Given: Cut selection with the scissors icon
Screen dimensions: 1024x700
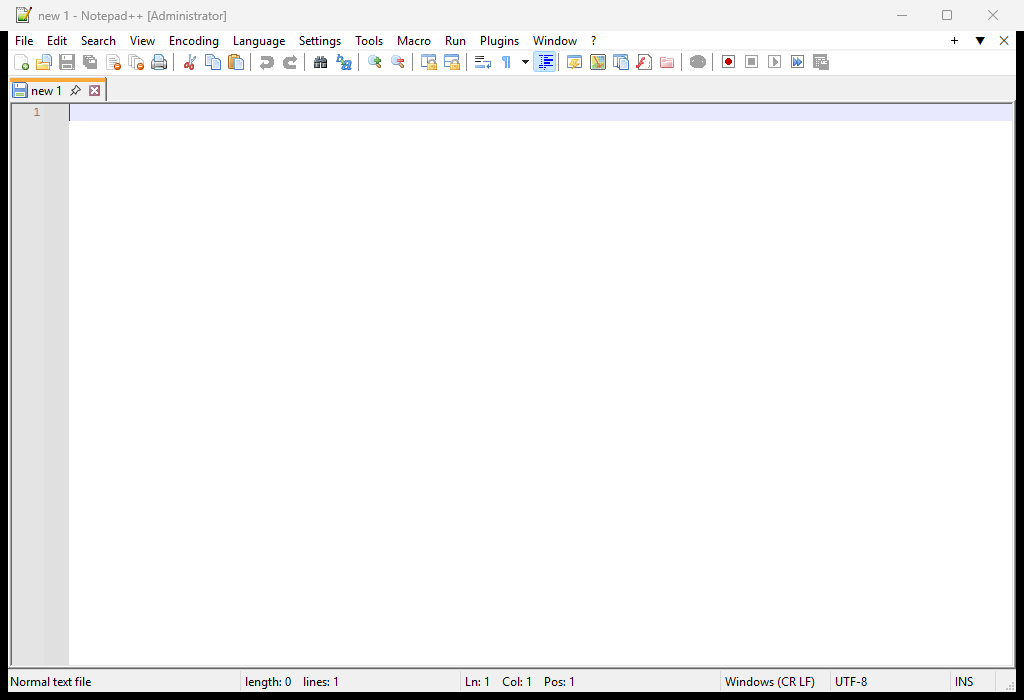Looking at the screenshot, I should click(189, 62).
